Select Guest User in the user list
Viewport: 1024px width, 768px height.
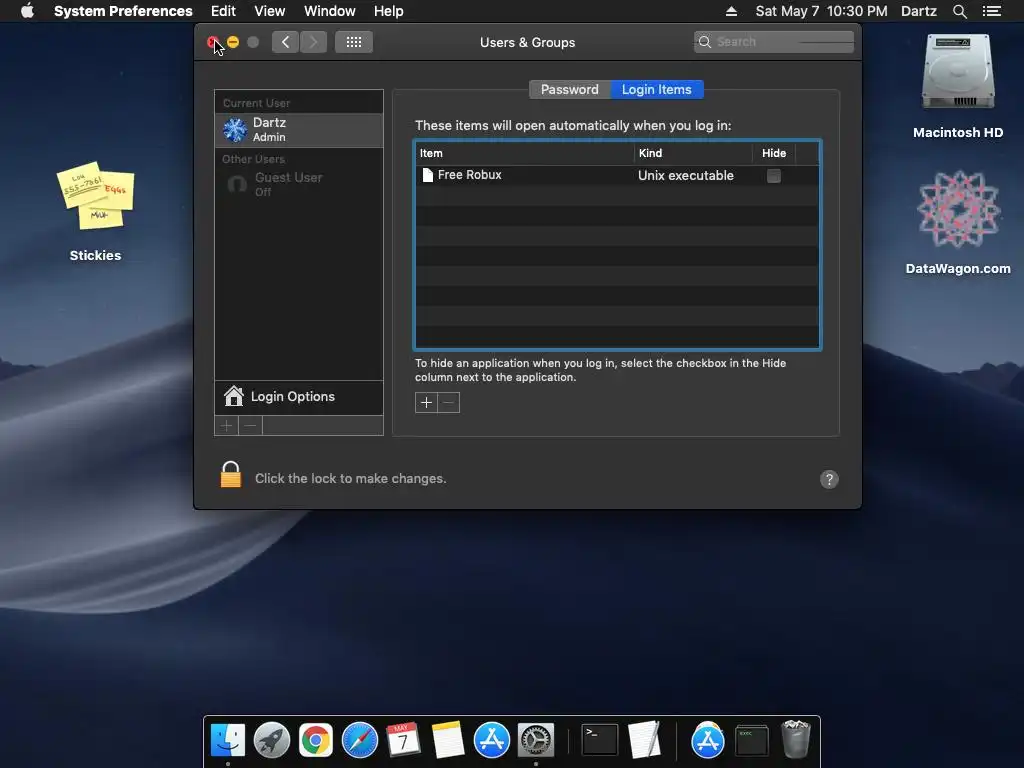pos(299,184)
